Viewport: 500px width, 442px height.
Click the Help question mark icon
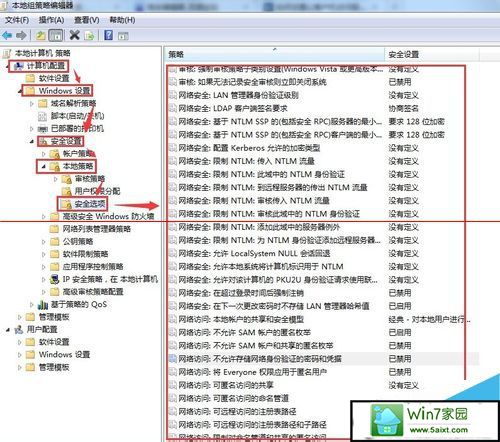click(108, 35)
